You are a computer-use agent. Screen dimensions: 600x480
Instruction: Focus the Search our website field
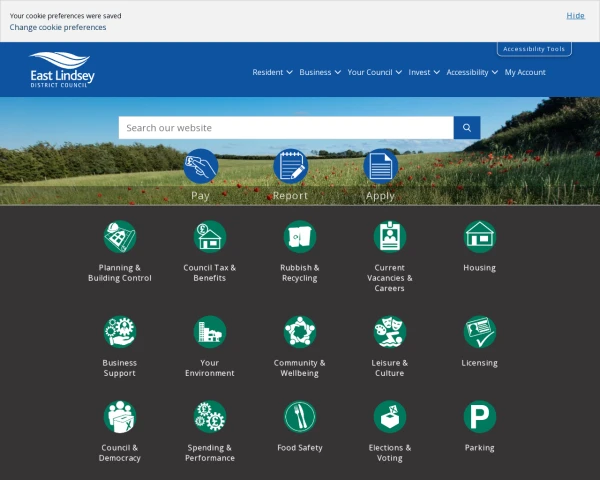pyautogui.click(x=285, y=128)
